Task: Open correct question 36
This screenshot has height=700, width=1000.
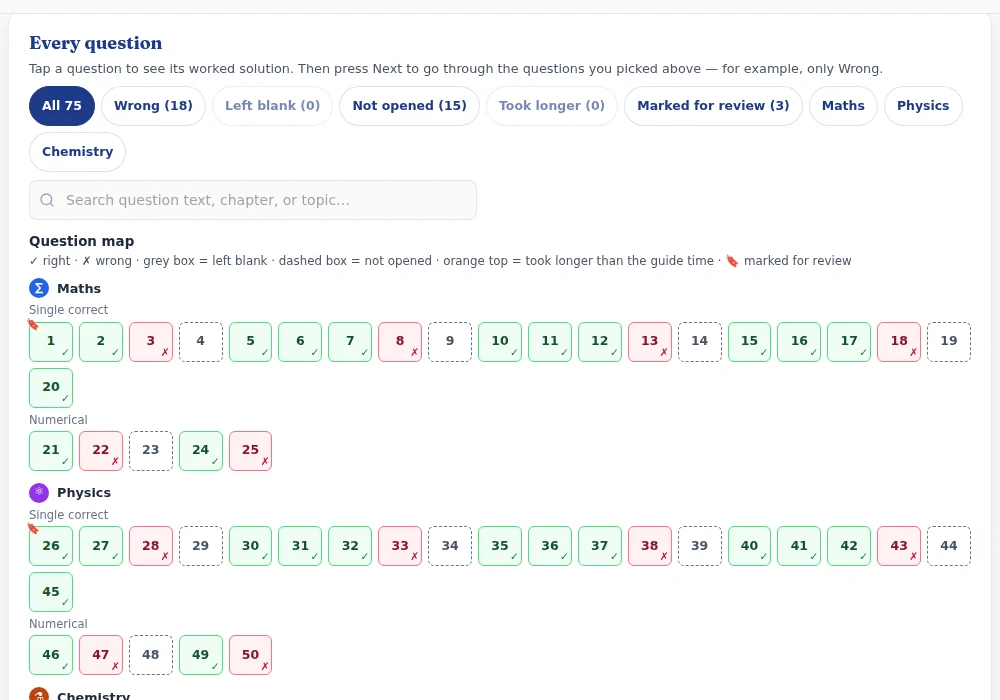Action: 550,546
